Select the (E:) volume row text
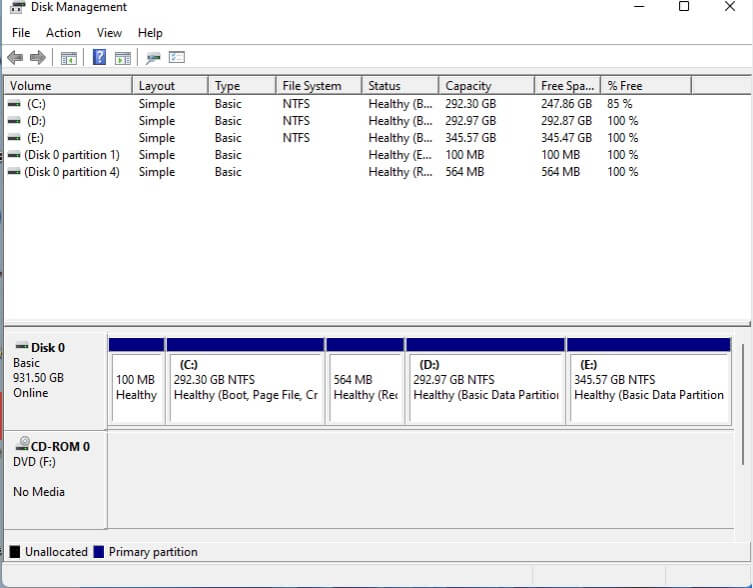Viewport: 753px width, 588px height. 35,138
